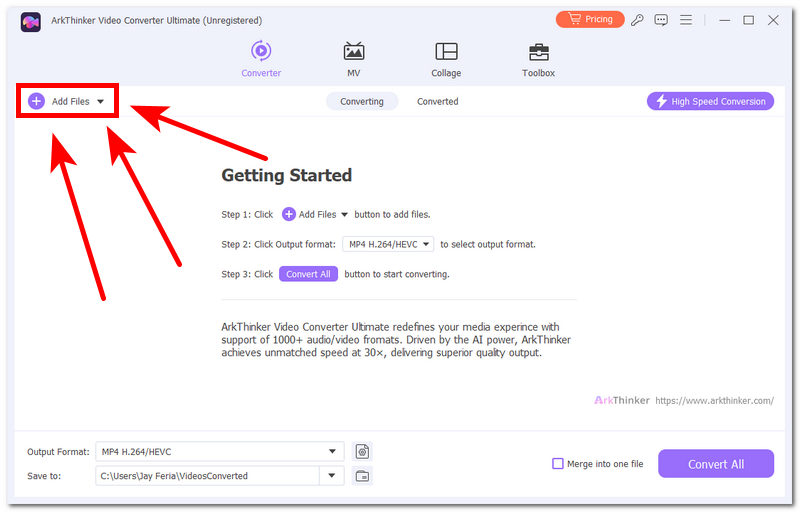This screenshot has width=800, height=512.
Task: Open the MV maker icon
Action: [x=354, y=52]
